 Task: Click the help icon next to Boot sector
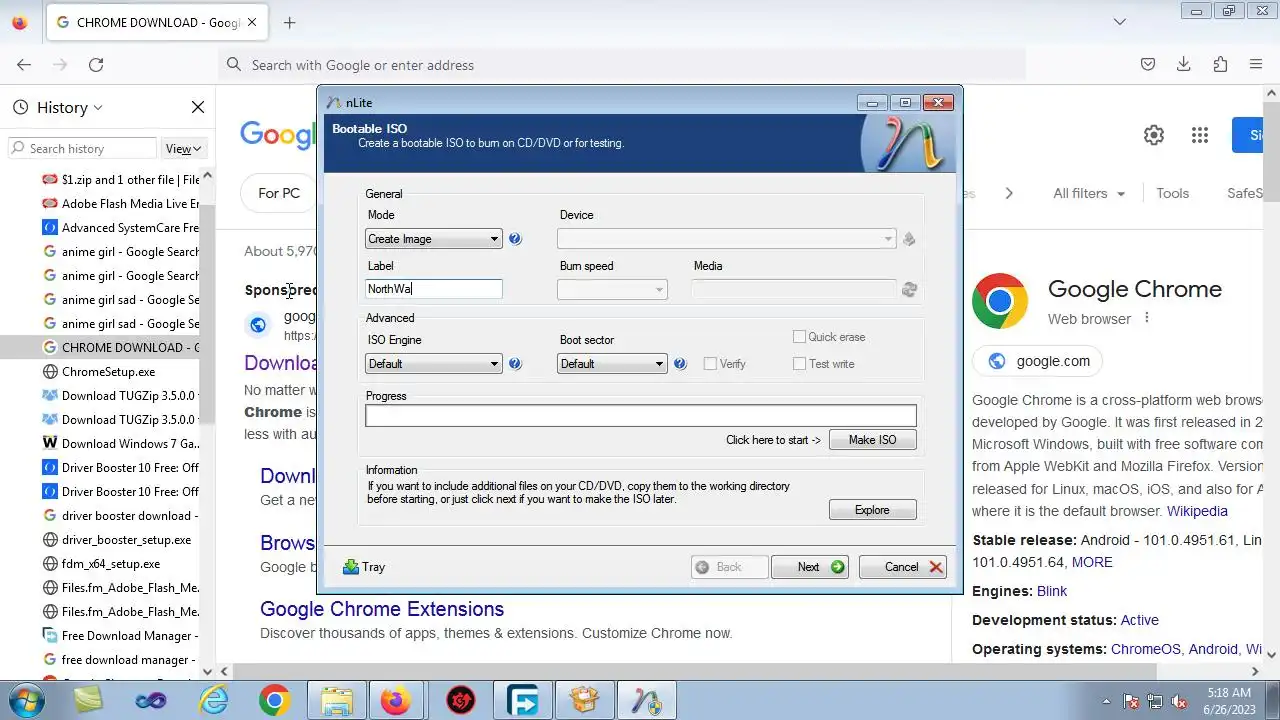click(x=680, y=364)
